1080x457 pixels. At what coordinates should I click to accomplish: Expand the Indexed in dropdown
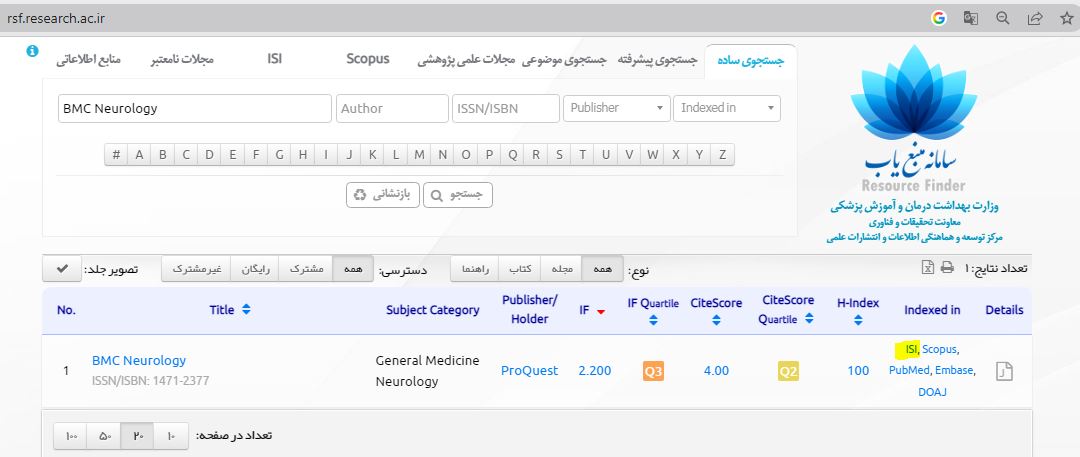[x=727, y=108]
